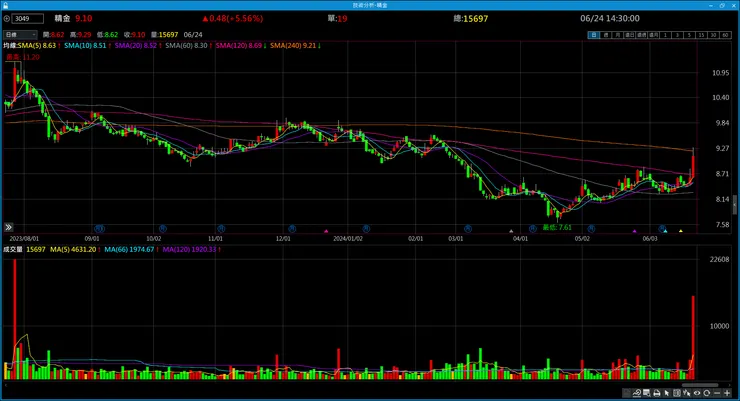Click the 最低 7.61 low price label
Screen dimensions: 740x401
click(557, 227)
